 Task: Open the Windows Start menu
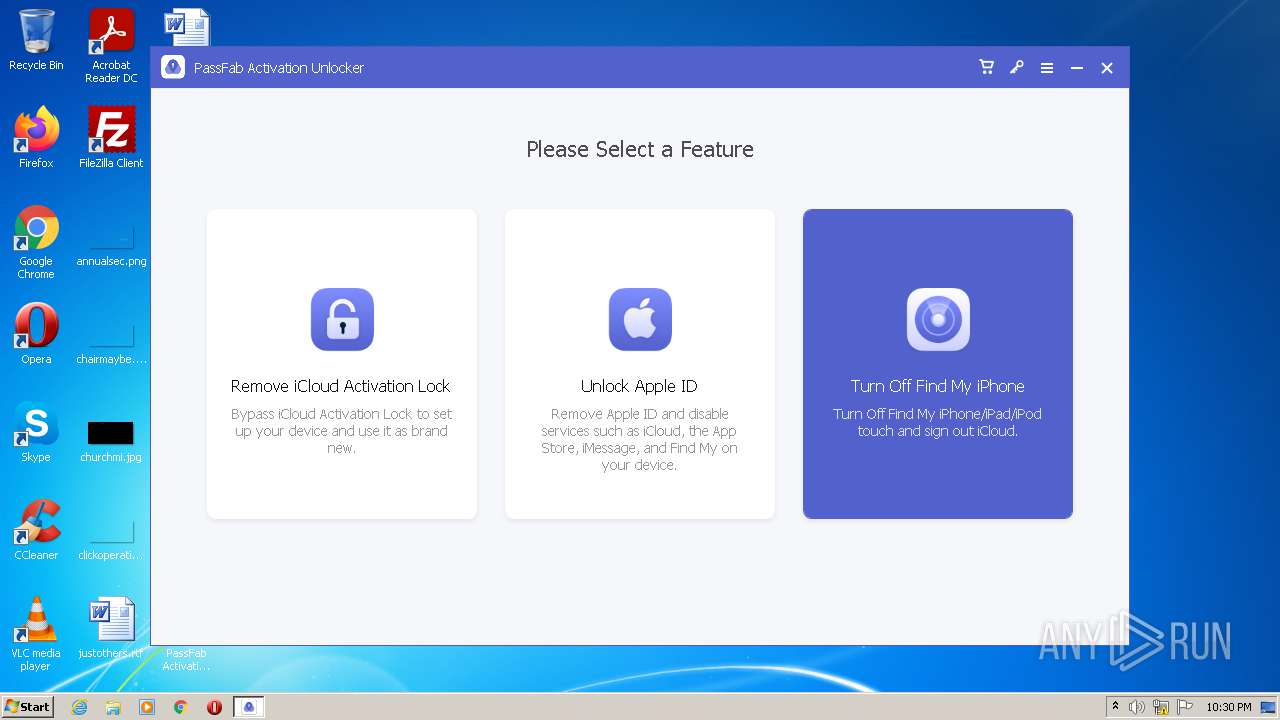(27, 706)
